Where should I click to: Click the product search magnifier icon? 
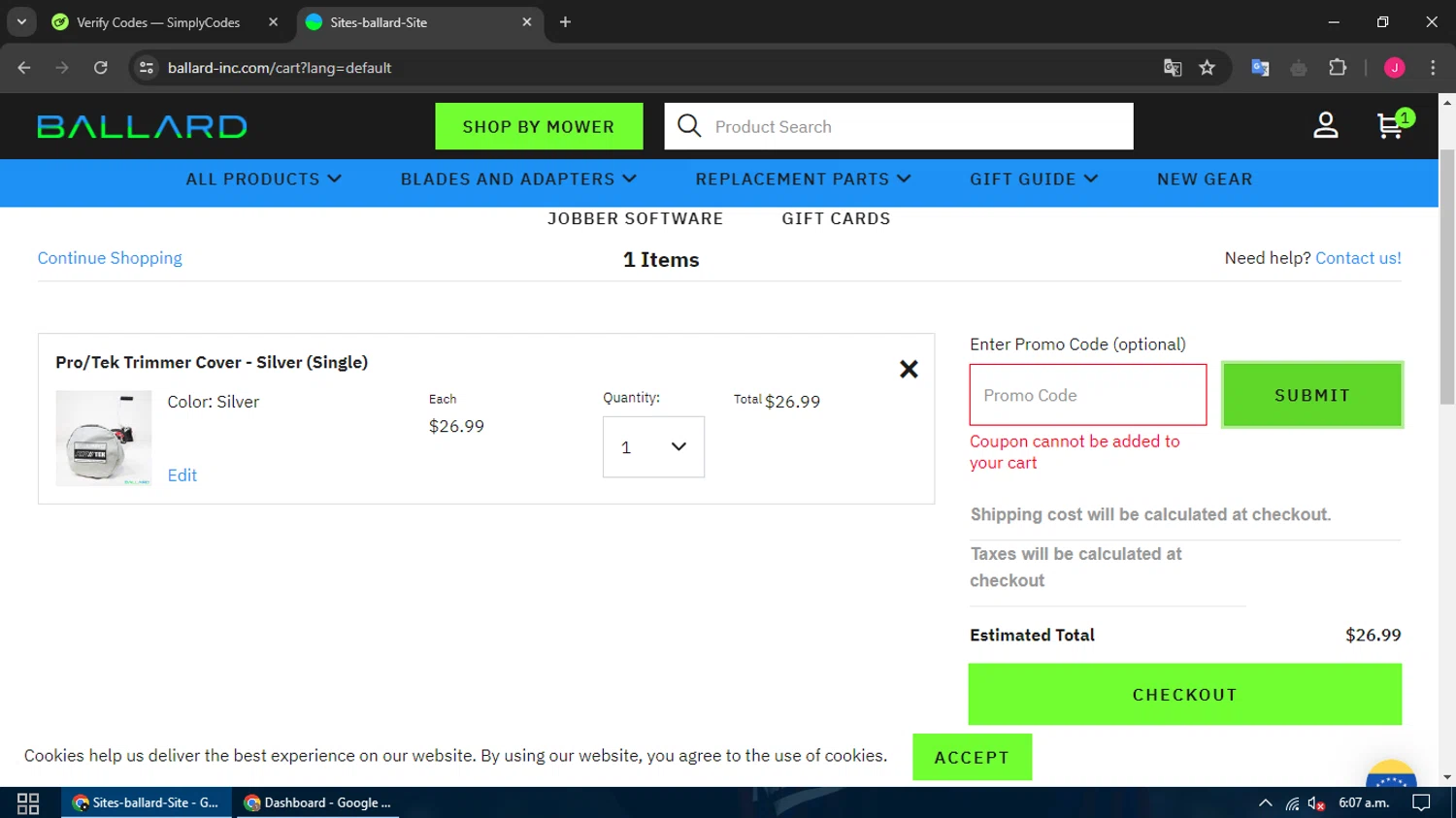click(689, 126)
